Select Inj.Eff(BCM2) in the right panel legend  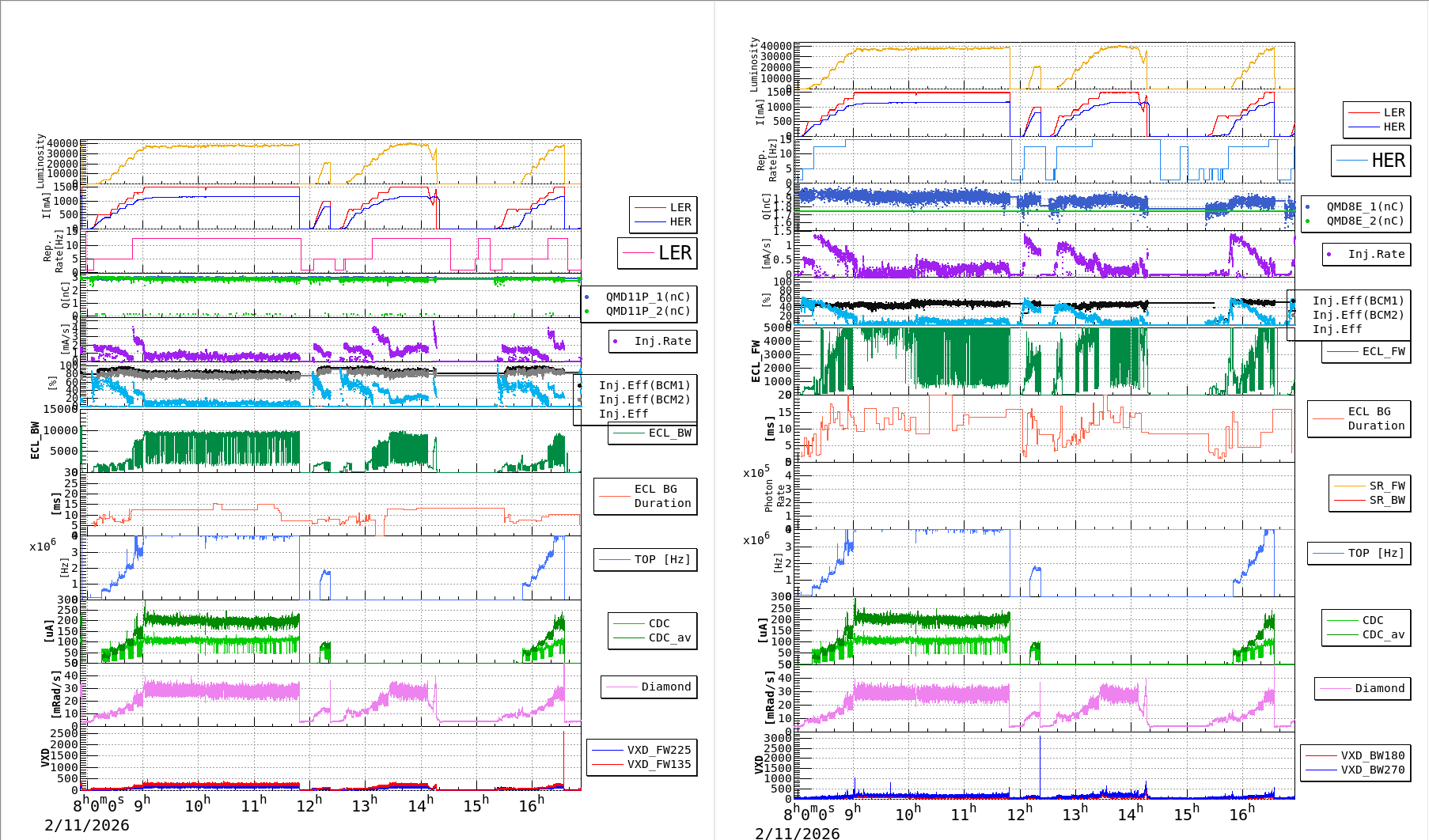[x=1358, y=315]
